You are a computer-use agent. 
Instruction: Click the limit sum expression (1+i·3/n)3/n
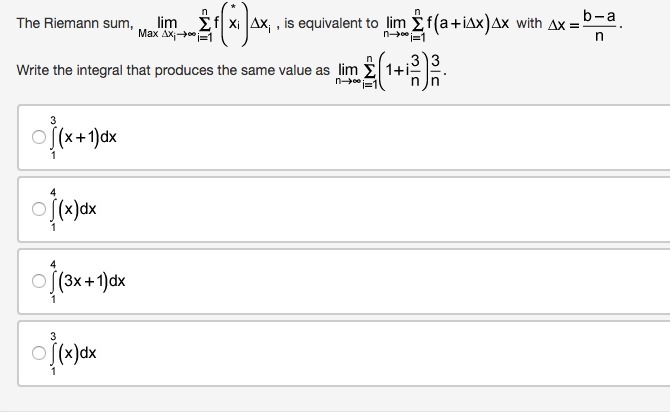(x=390, y=72)
